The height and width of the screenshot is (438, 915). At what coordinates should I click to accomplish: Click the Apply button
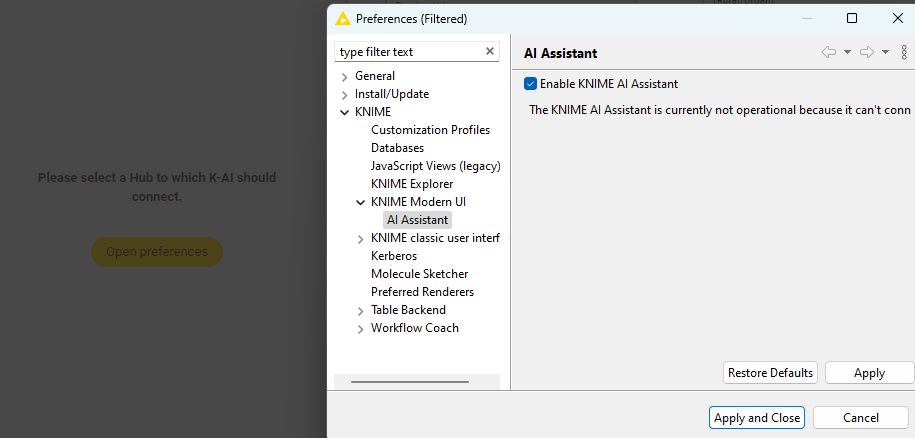[x=869, y=373]
